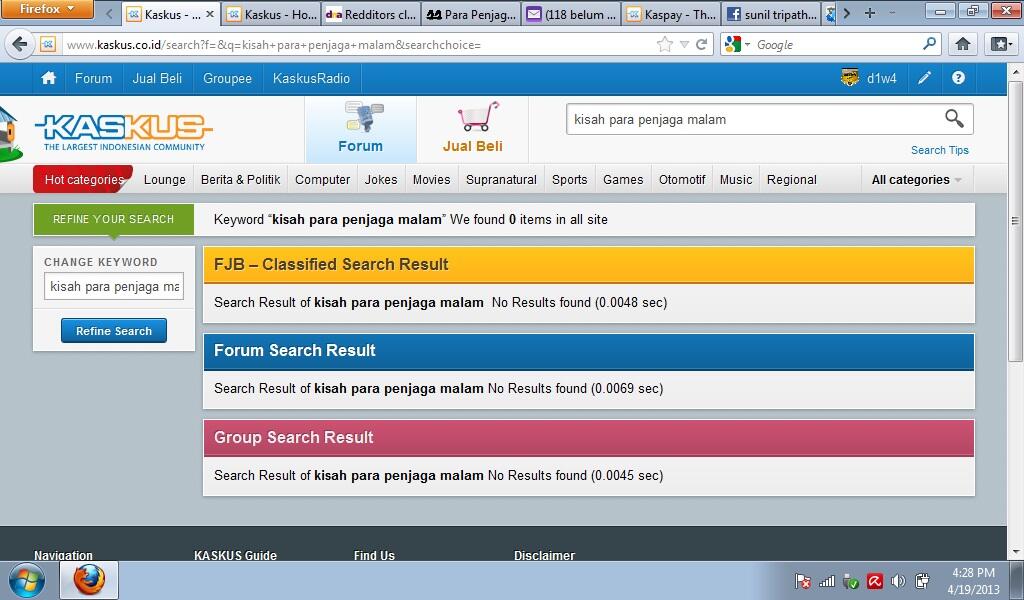Screen dimensions: 1024x600
Task: Click the Firefox home button
Action: pos(963,44)
